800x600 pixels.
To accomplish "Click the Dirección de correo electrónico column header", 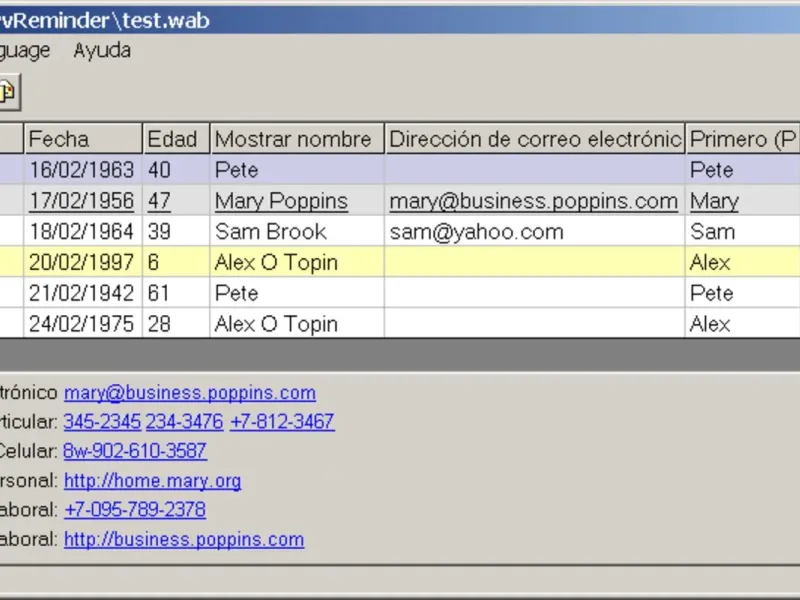I will [x=534, y=139].
